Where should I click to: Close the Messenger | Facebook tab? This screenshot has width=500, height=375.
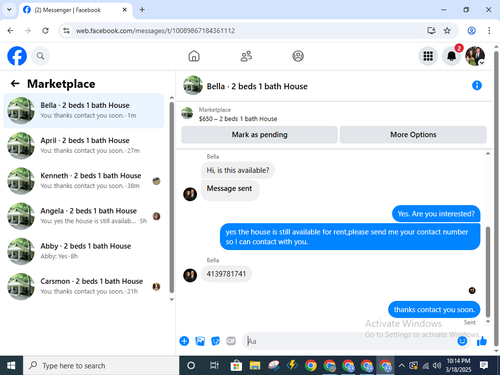124,10
